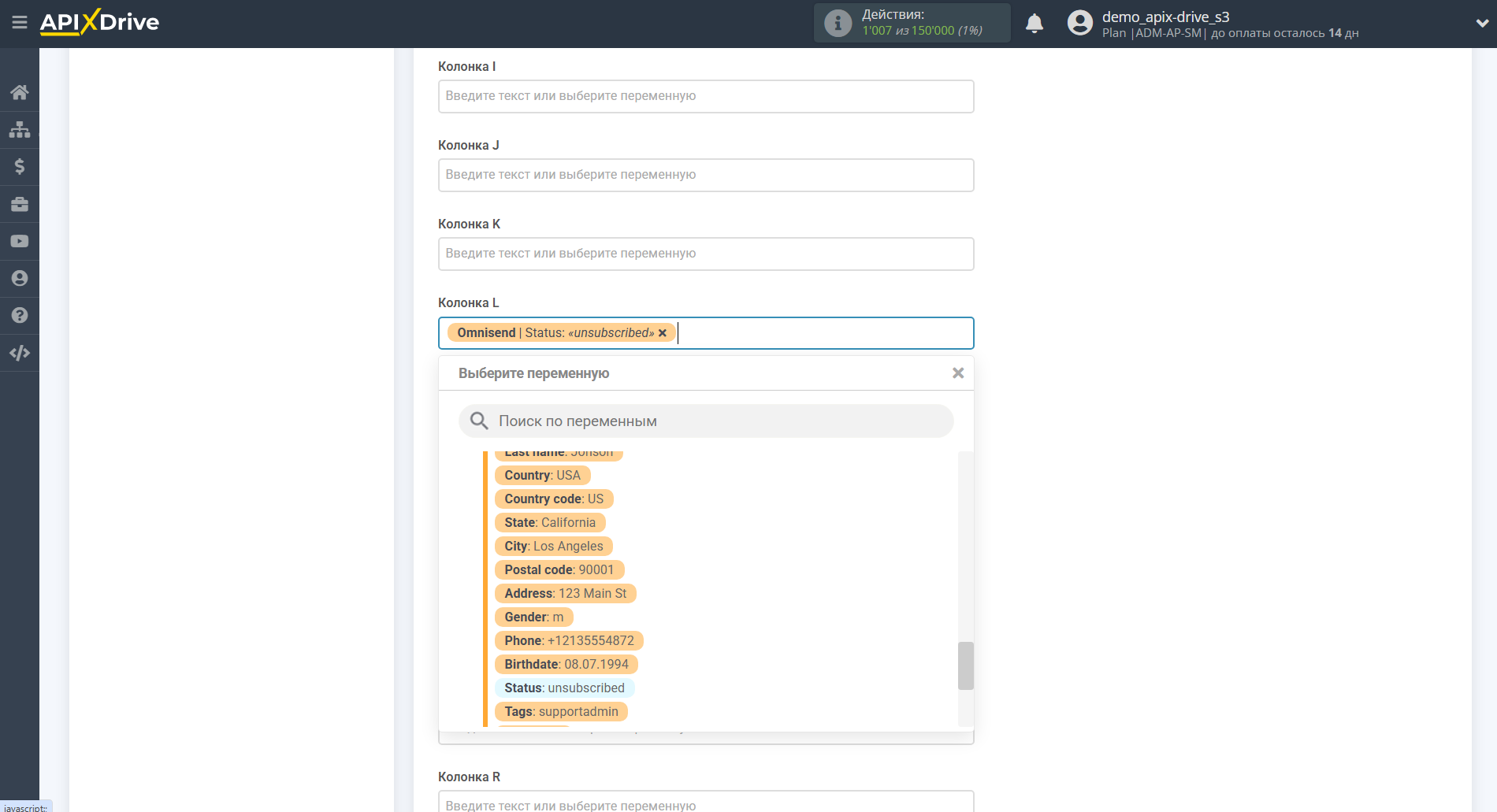Open the connections scheme sidebar icon
The image size is (1497, 812).
pos(20,129)
